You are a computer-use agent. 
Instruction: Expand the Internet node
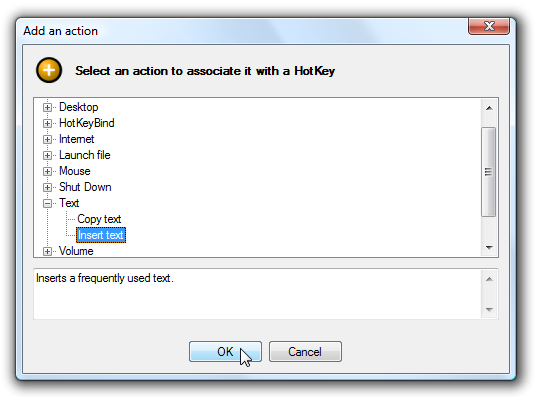47,139
